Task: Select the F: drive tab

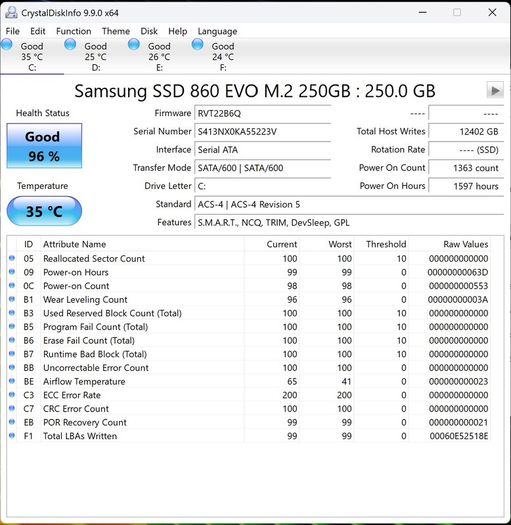Action: tap(223, 56)
